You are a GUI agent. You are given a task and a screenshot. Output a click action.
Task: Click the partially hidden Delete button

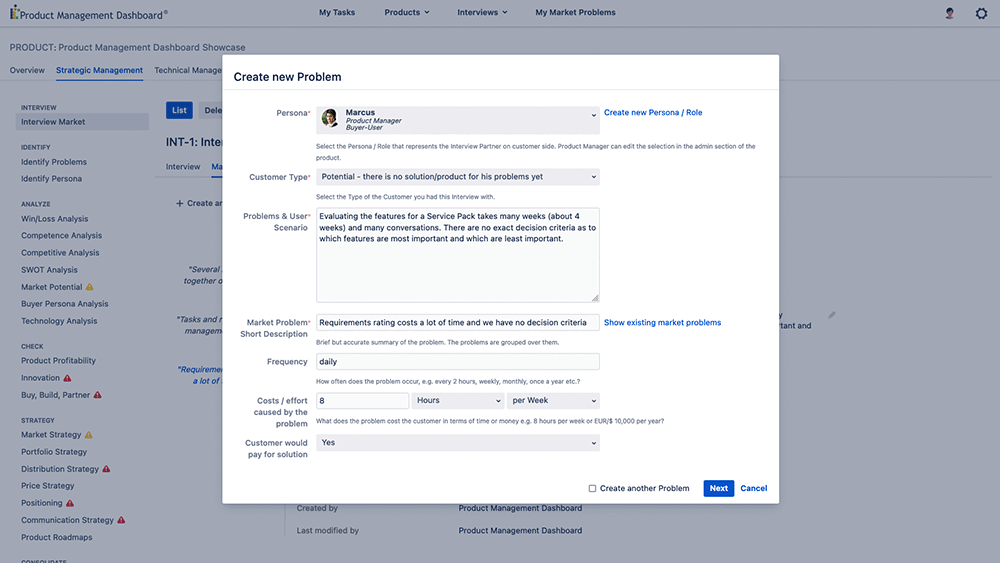[x=210, y=110]
